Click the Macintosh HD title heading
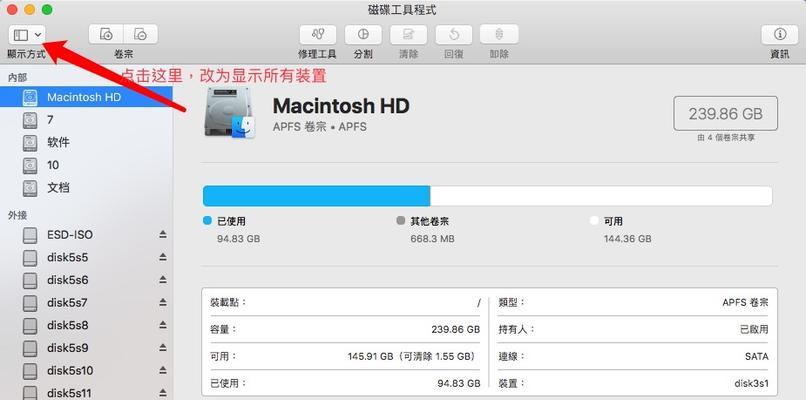 (x=341, y=106)
